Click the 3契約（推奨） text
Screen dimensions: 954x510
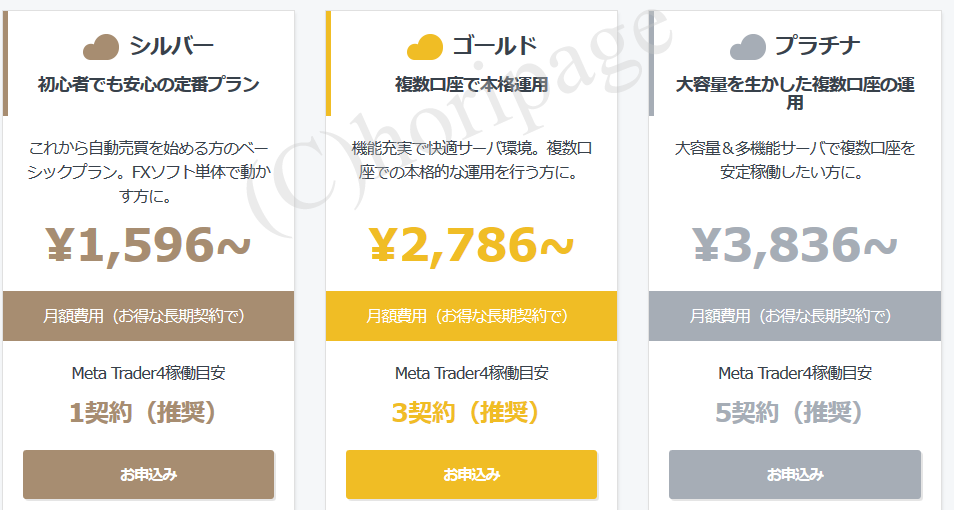(467, 413)
